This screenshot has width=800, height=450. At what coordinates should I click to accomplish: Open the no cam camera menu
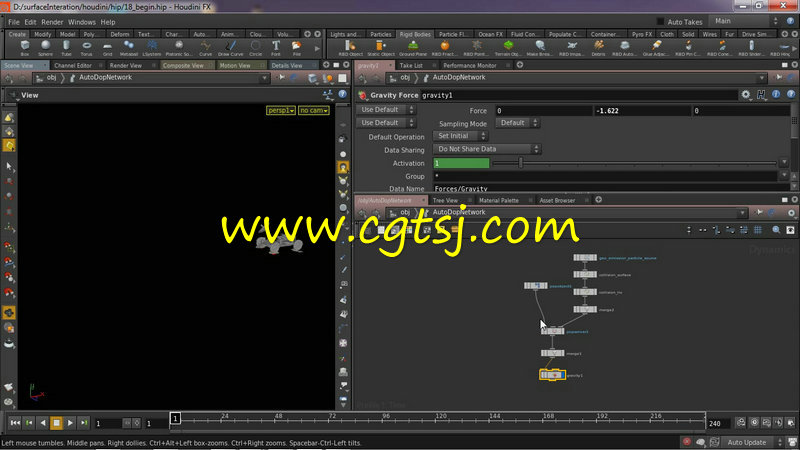pyautogui.click(x=314, y=110)
